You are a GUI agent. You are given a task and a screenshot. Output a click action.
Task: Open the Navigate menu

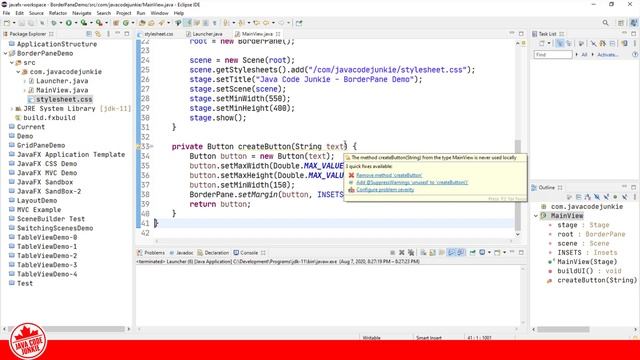point(82,13)
